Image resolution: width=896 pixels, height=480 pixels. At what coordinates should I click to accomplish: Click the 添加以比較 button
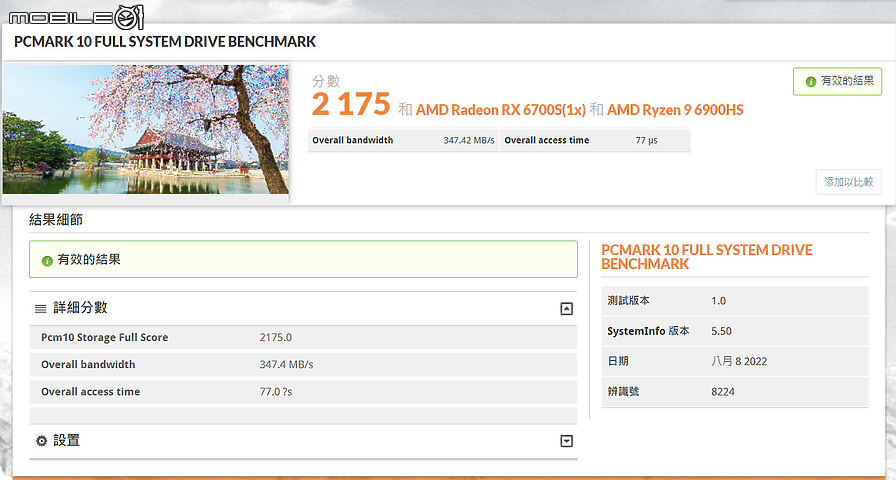click(x=848, y=182)
